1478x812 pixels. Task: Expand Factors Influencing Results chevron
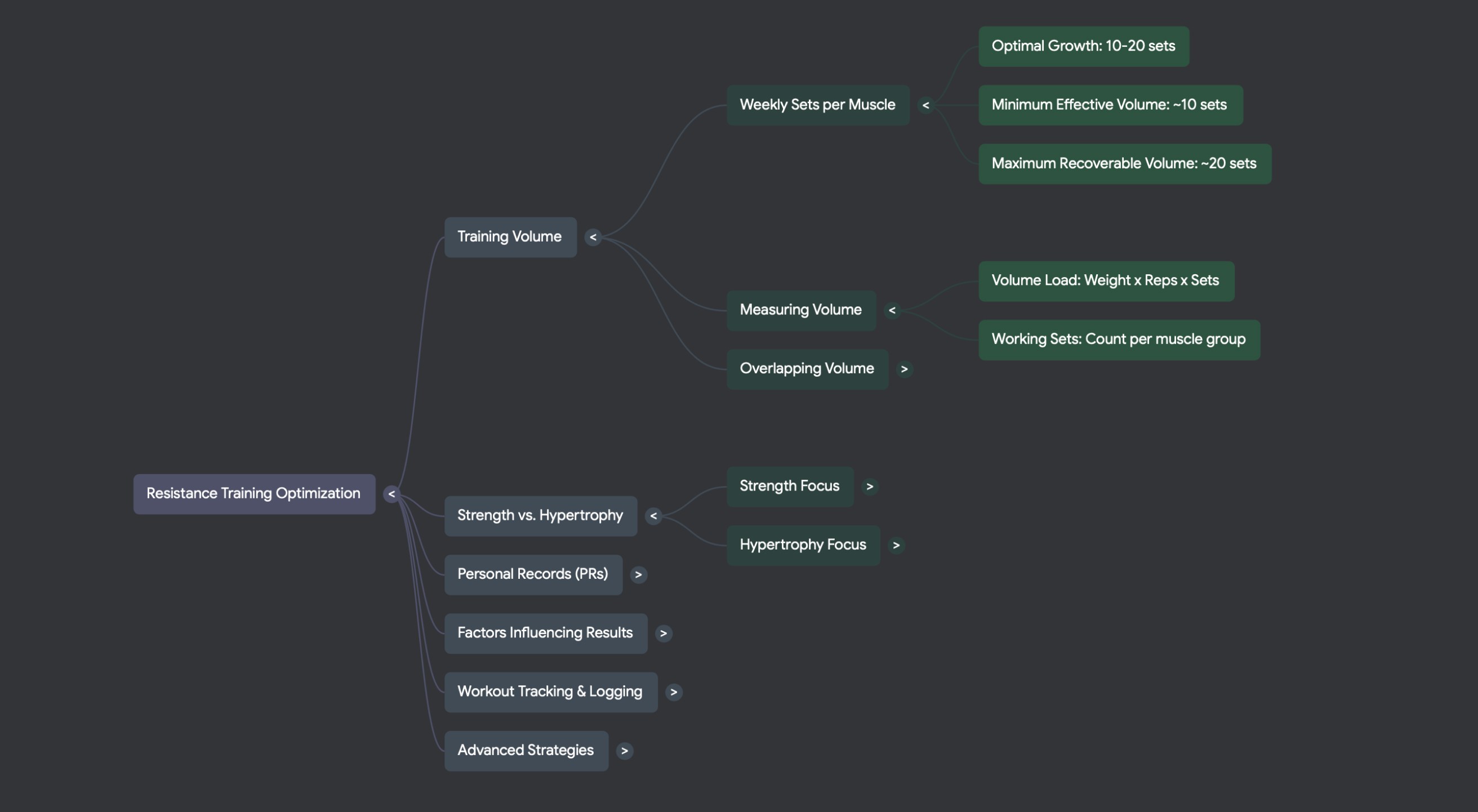pyautogui.click(x=664, y=633)
